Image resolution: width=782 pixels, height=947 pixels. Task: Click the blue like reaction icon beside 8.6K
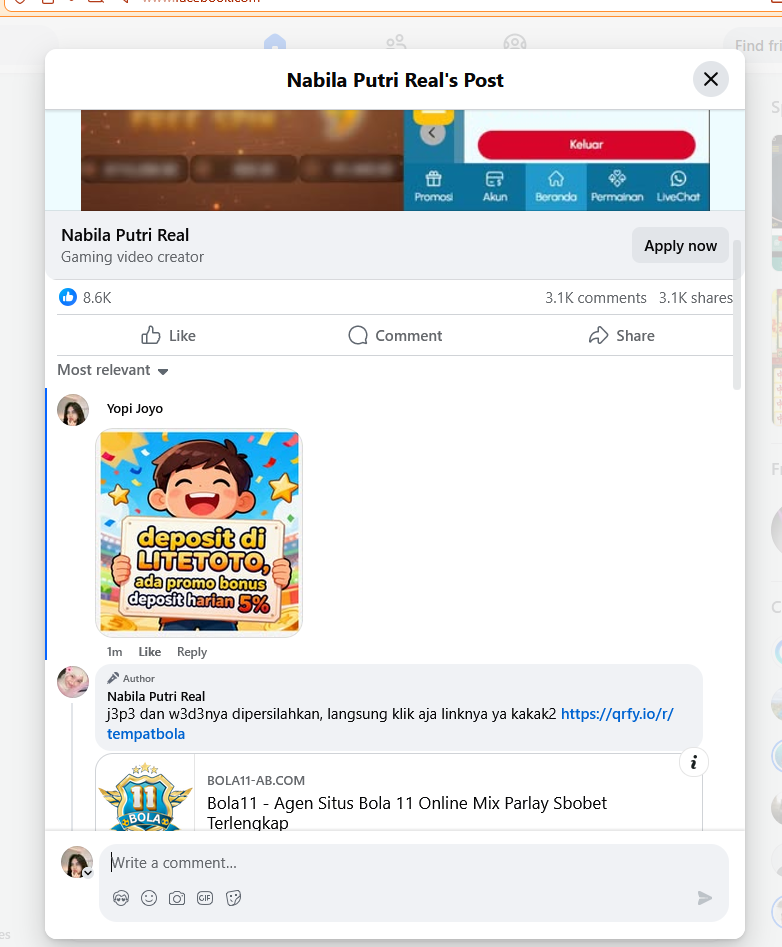click(x=68, y=297)
